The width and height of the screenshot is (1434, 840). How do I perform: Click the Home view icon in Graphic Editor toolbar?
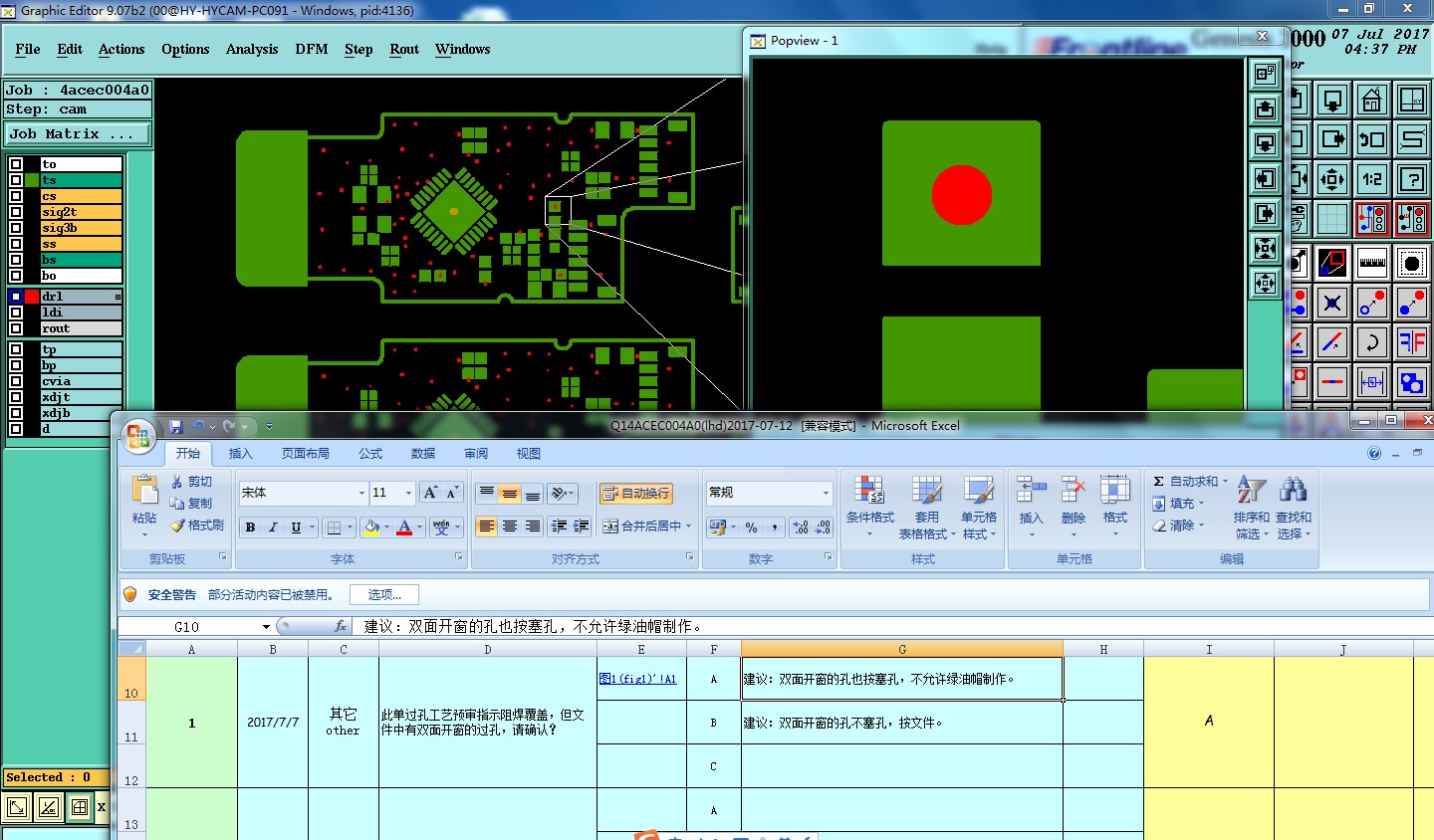(1372, 101)
